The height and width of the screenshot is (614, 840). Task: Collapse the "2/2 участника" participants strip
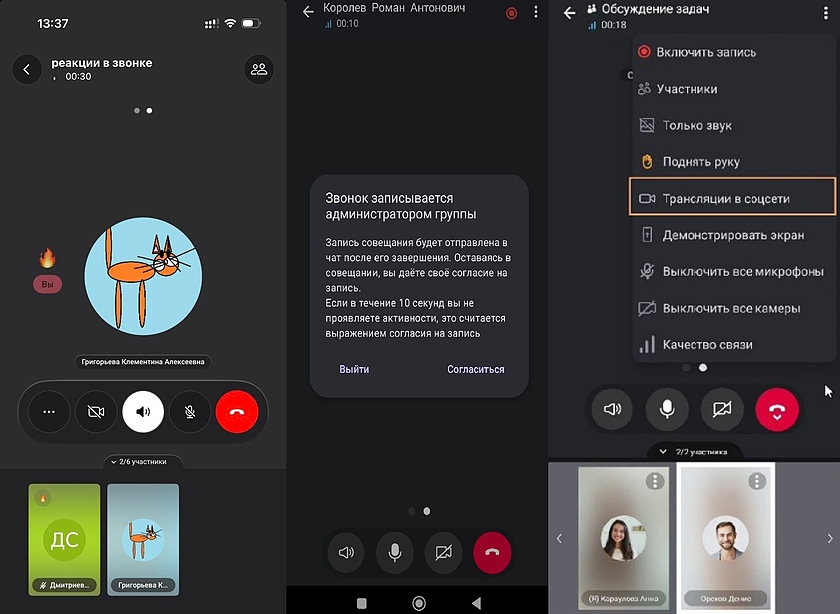pyautogui.click(x=694, y=452)
